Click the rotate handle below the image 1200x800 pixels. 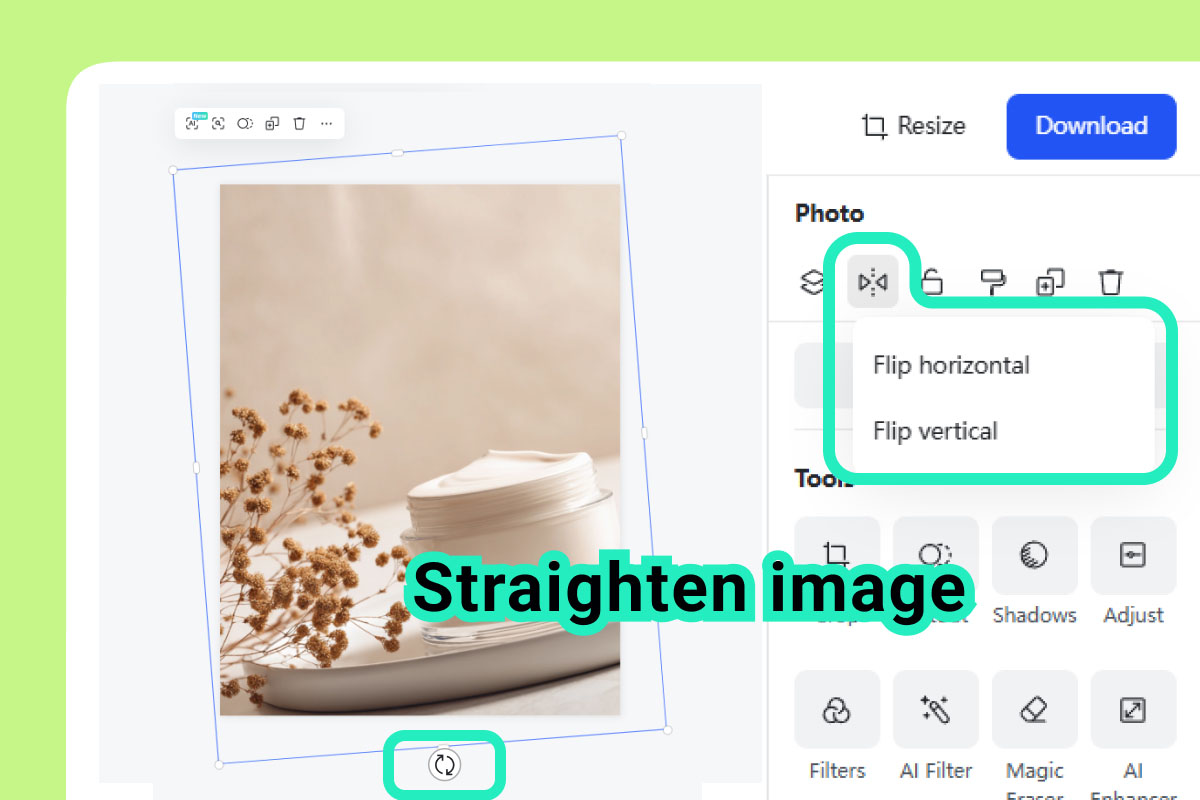444,763
